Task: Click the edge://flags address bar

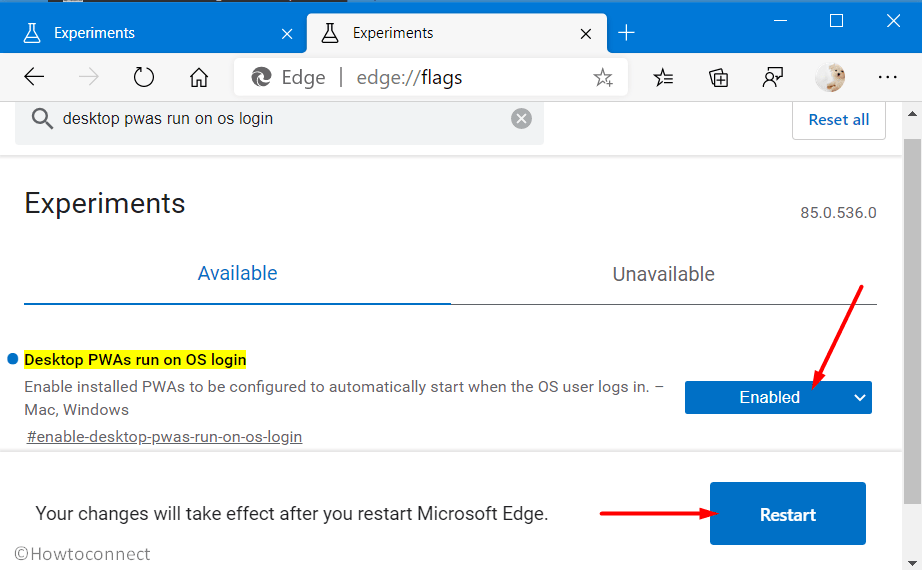Action: (431, 77)
